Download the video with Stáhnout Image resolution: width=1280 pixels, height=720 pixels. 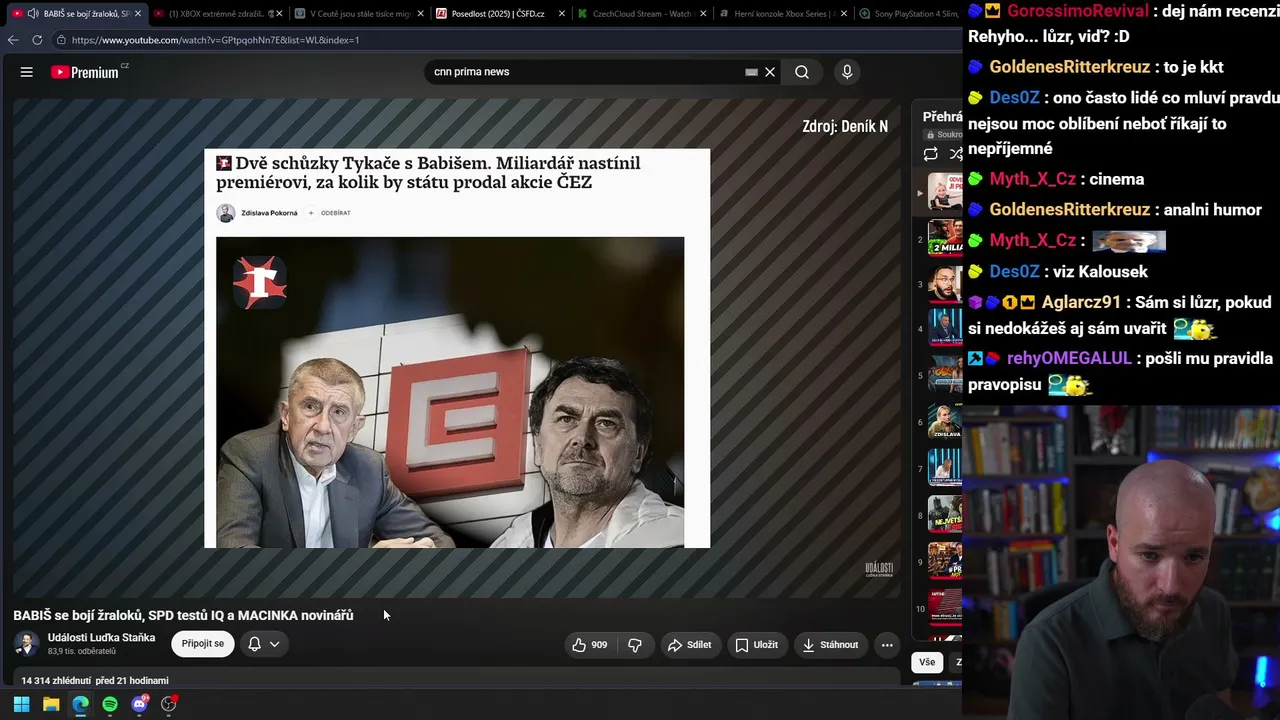click(830, 645)
